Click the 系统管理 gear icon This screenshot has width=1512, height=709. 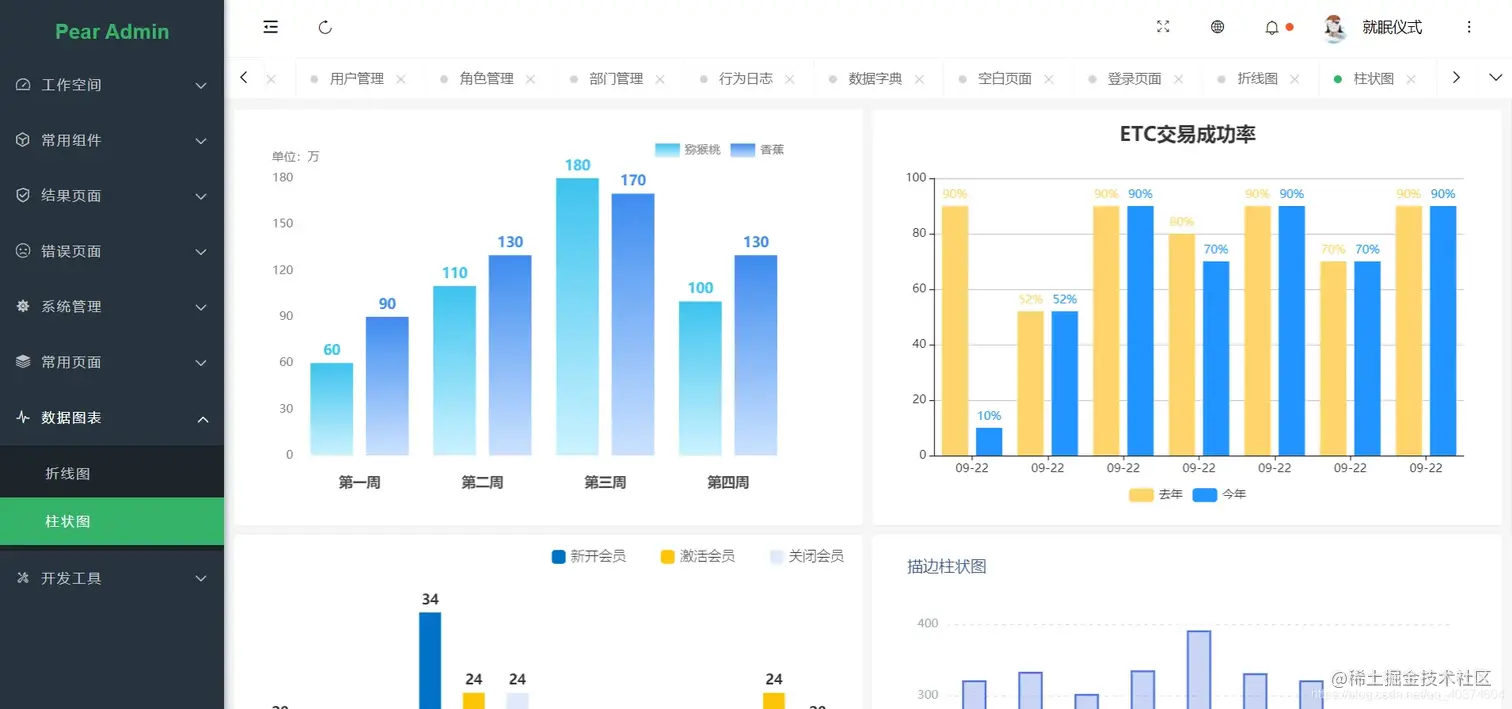[x=23, y=307]
